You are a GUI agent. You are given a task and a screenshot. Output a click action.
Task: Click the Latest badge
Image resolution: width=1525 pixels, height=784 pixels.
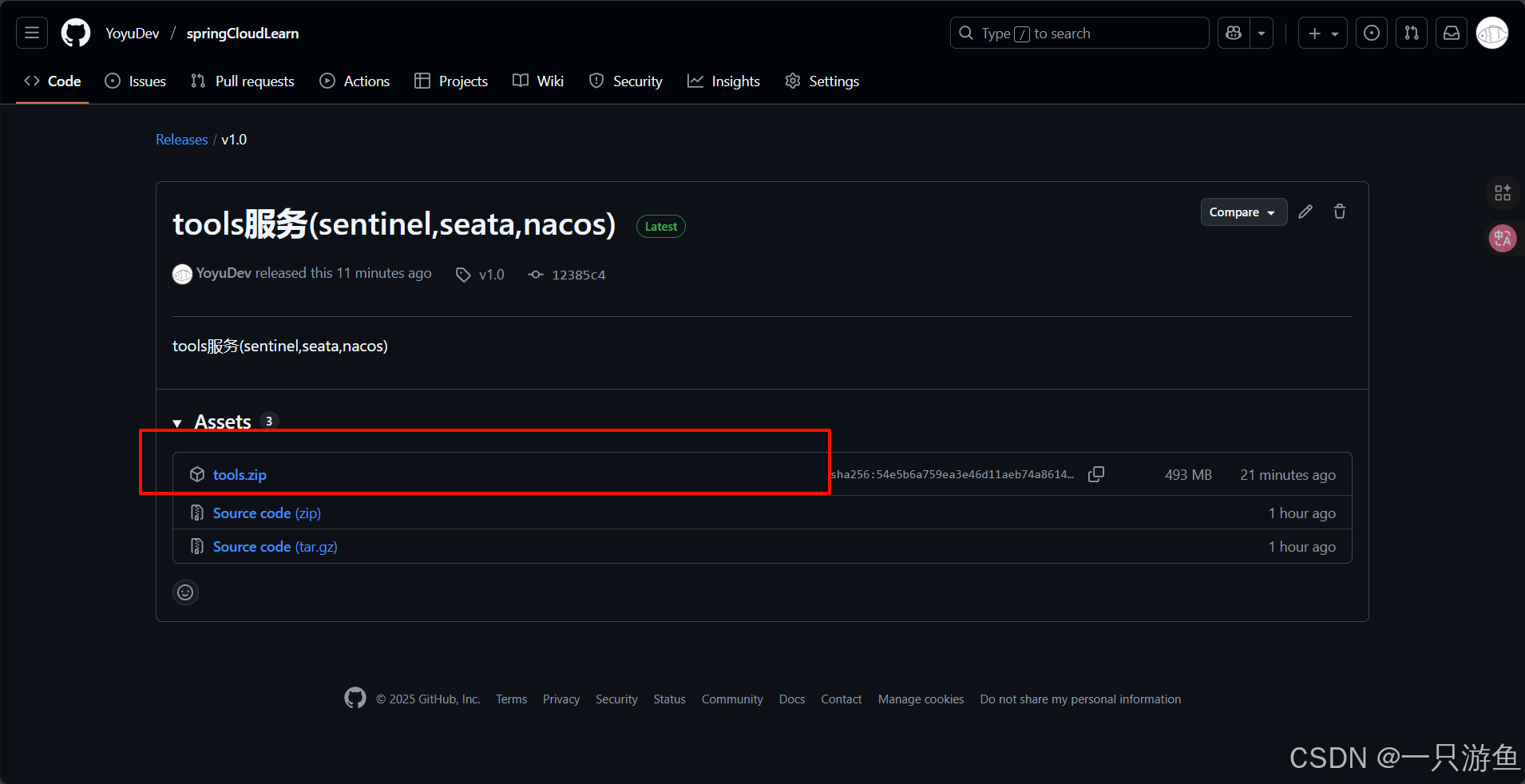click(x=660, y=227)
